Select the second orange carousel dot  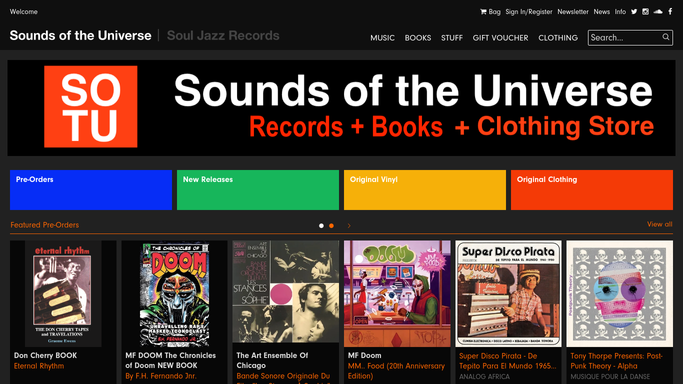(331, 226)
